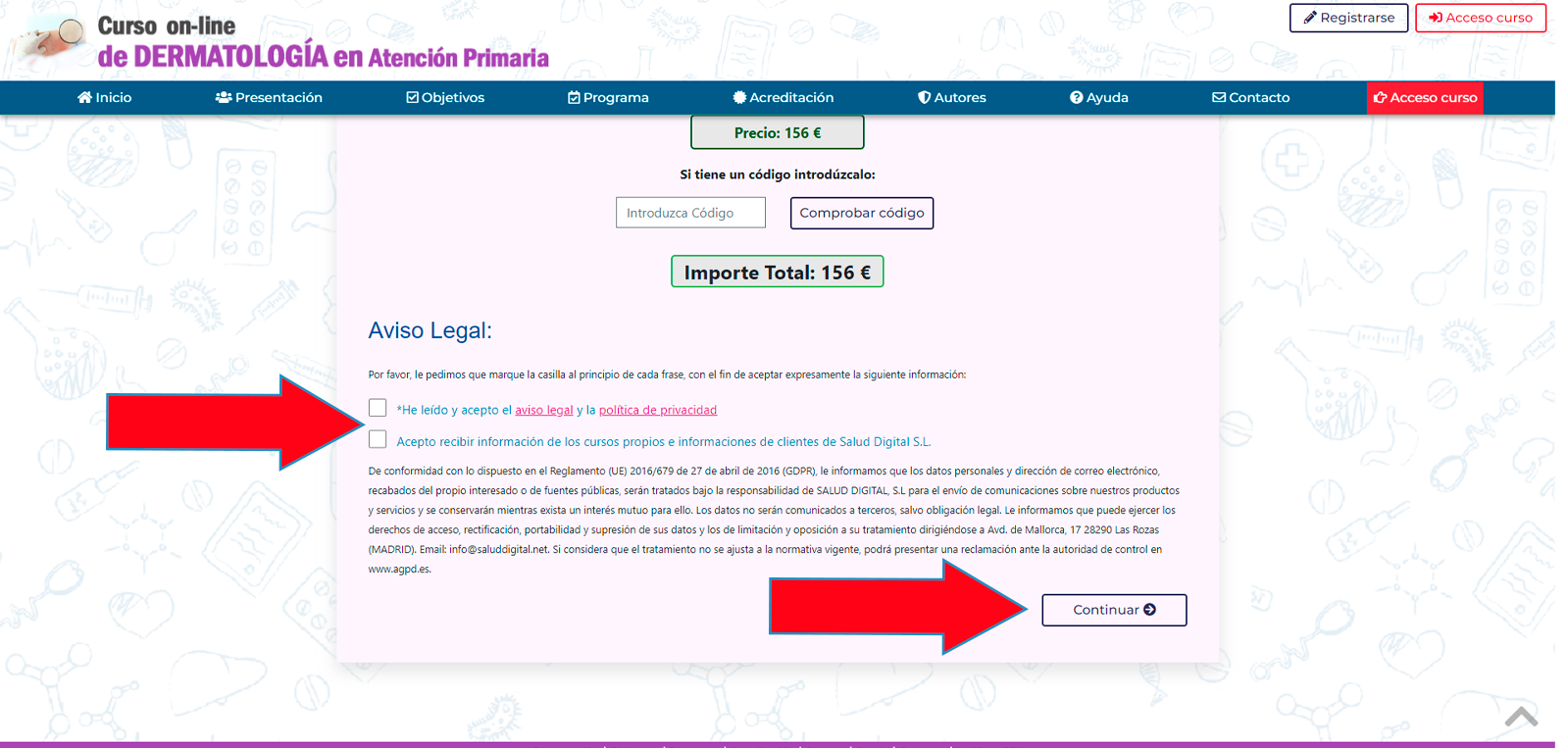1568x748 pixels.
Task: Click the Ayuda question mark icon
Action: pyautogui.click(x=1076, y=97)
